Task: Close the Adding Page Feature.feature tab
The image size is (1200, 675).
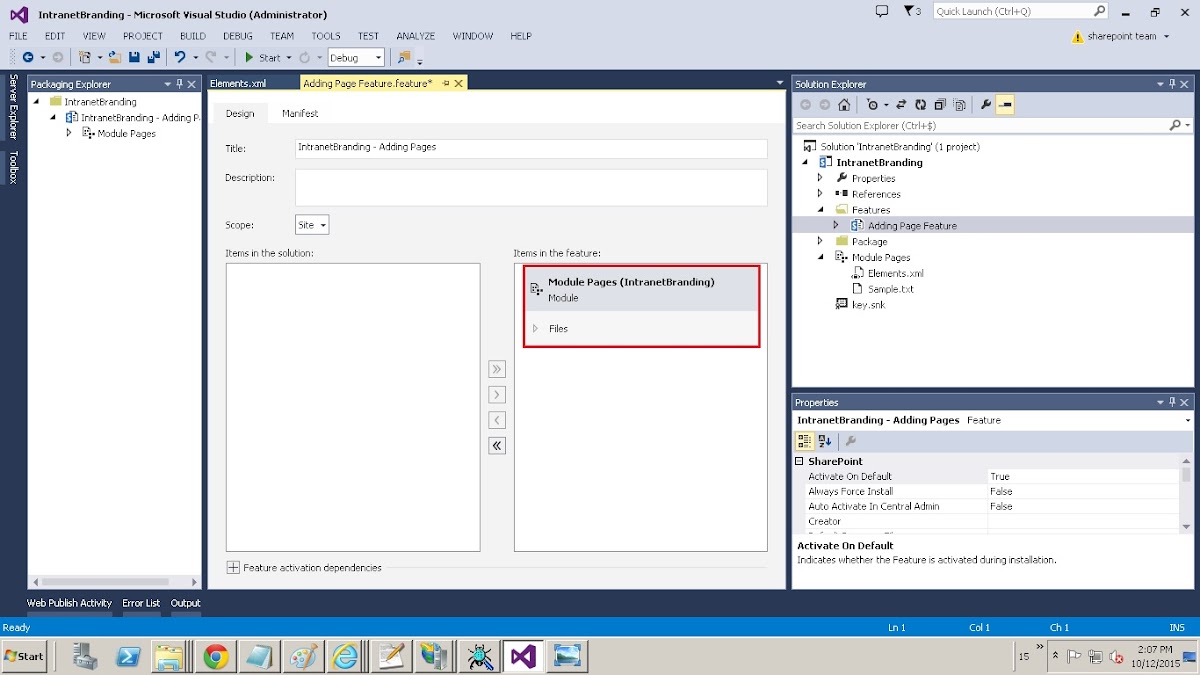Action: pos(459,84)
